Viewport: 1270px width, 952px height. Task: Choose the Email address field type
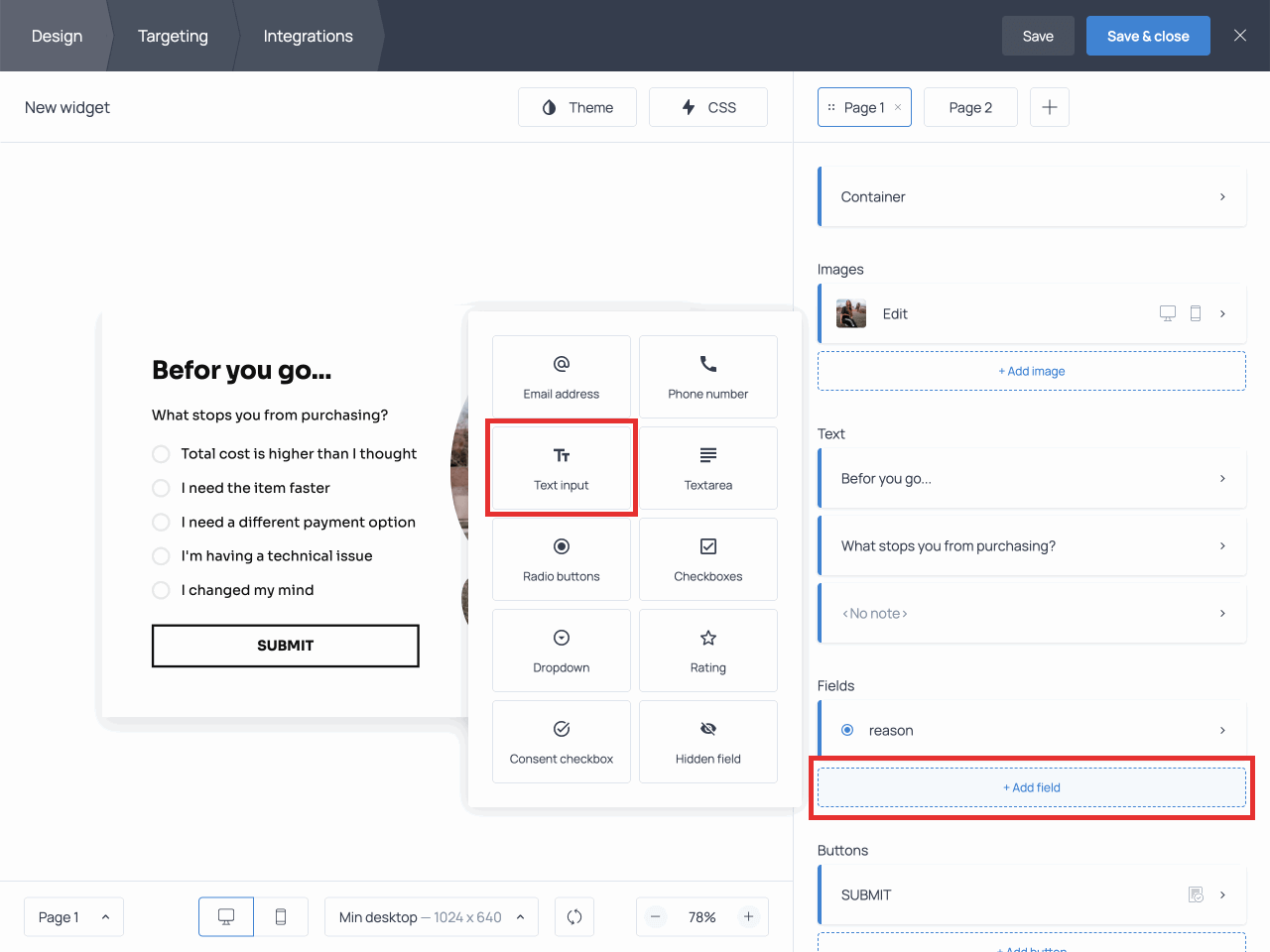click(x=562, y=377)
